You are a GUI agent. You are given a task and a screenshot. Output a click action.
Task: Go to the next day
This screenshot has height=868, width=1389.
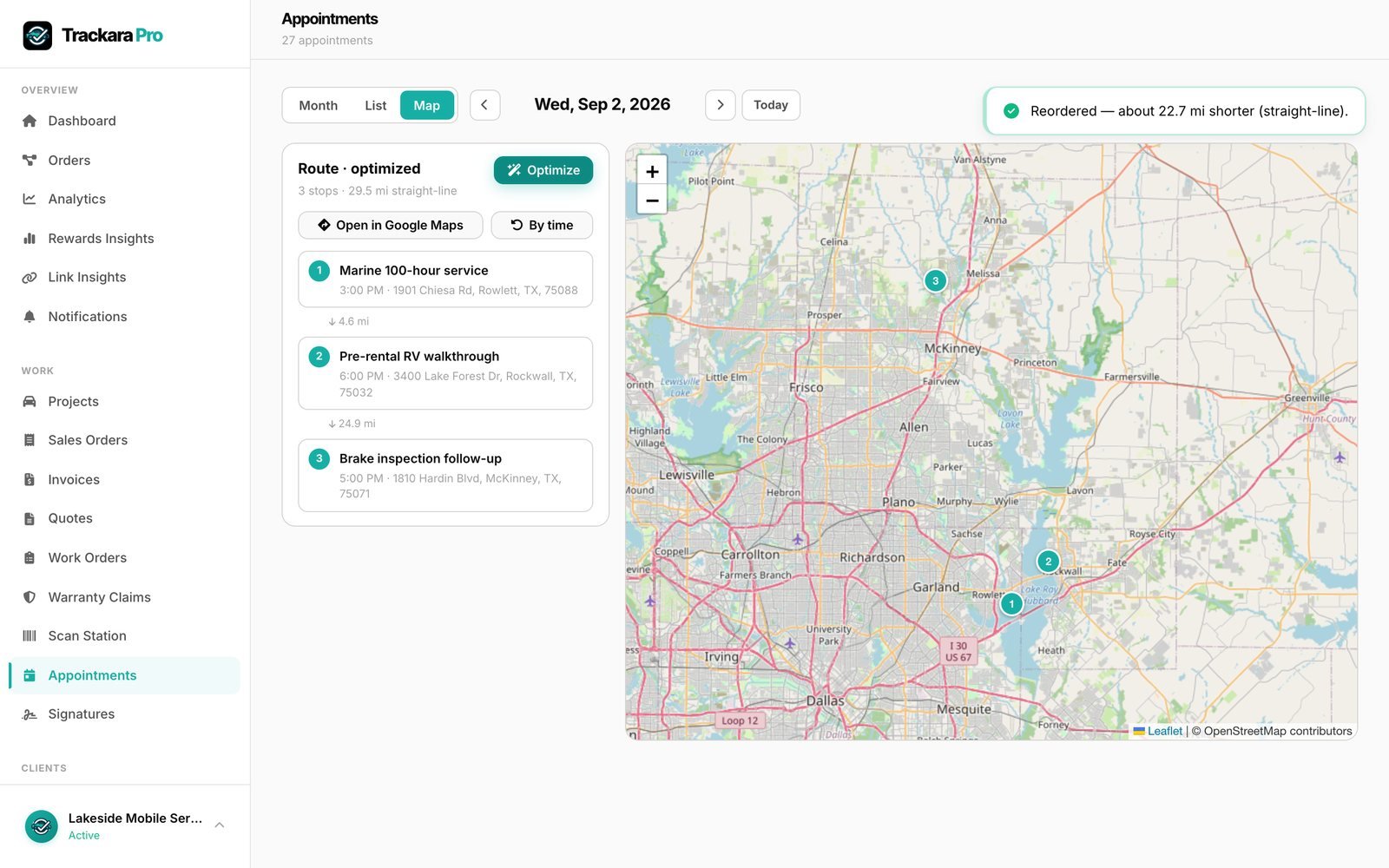click(720, 105)
